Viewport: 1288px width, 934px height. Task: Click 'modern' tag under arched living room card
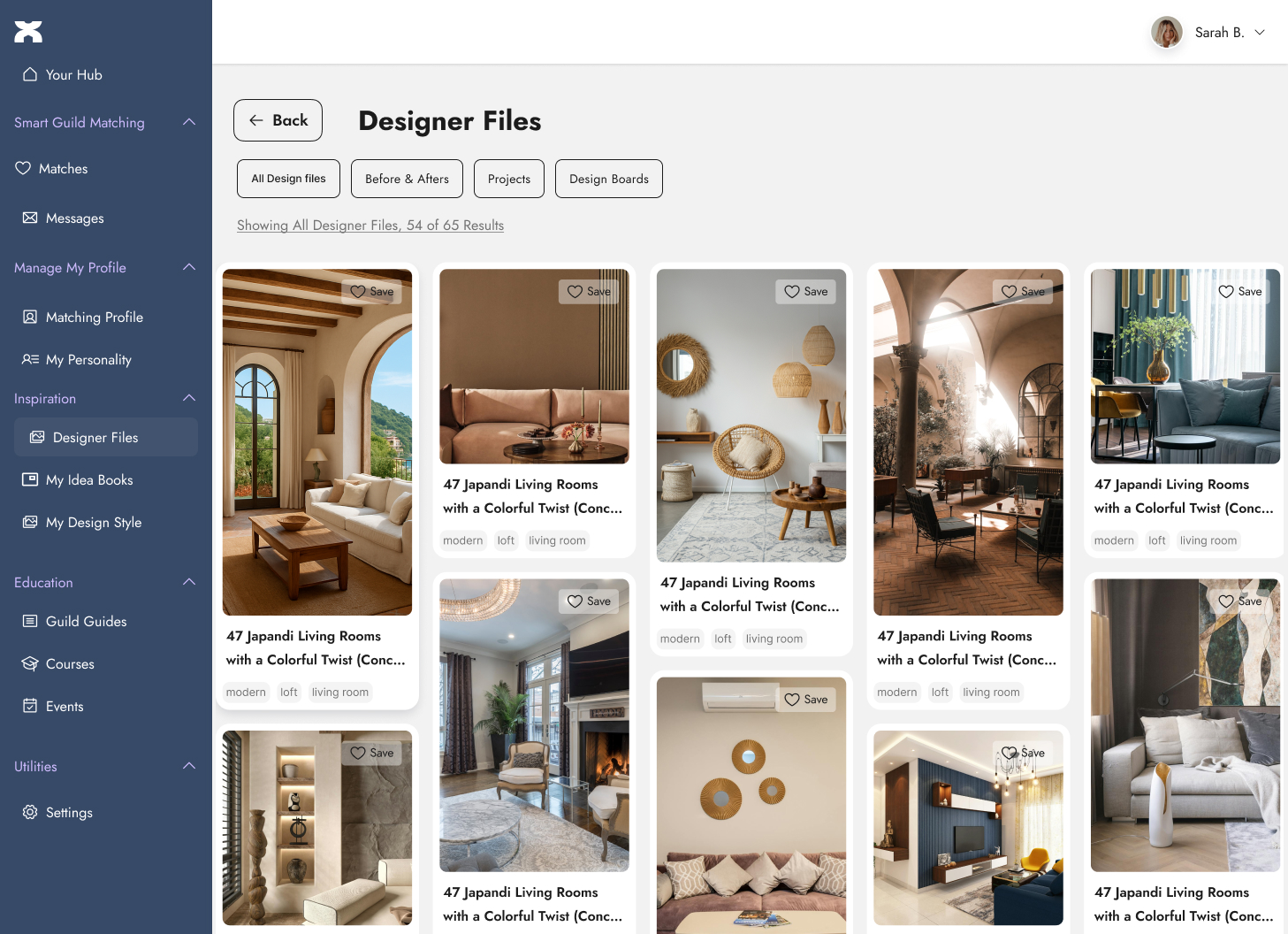coord(246,693)
